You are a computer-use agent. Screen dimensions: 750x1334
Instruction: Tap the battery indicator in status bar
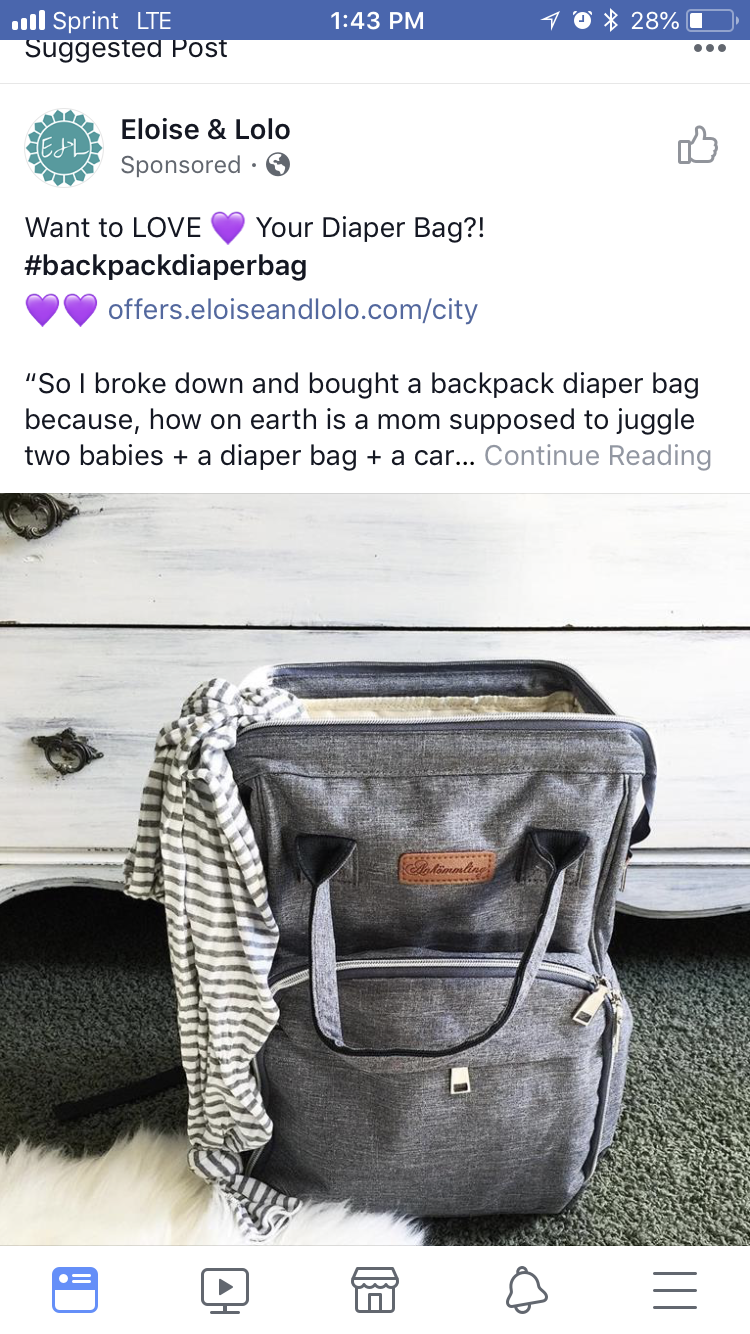710,20
